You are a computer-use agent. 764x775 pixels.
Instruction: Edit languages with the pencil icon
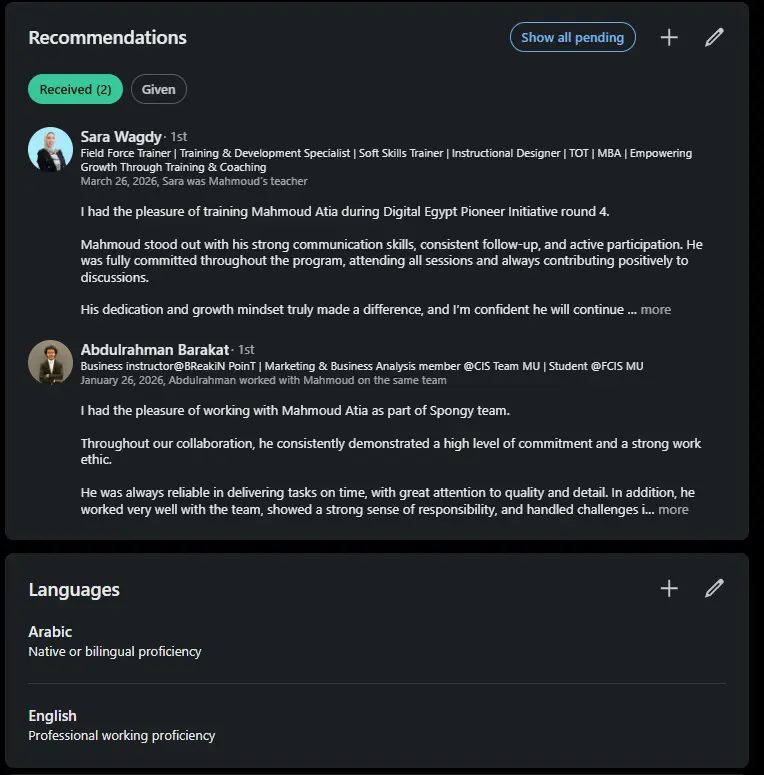pos(714,588)
